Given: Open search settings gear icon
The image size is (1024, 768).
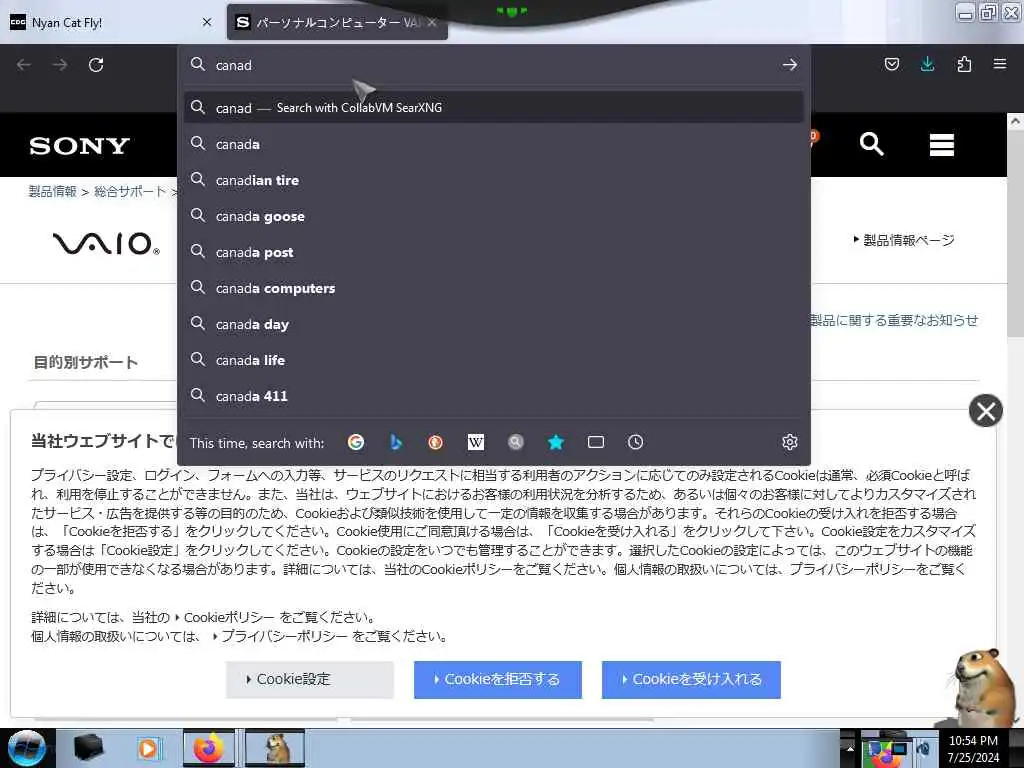Looking at the screenshot, I should pos(790,442).
